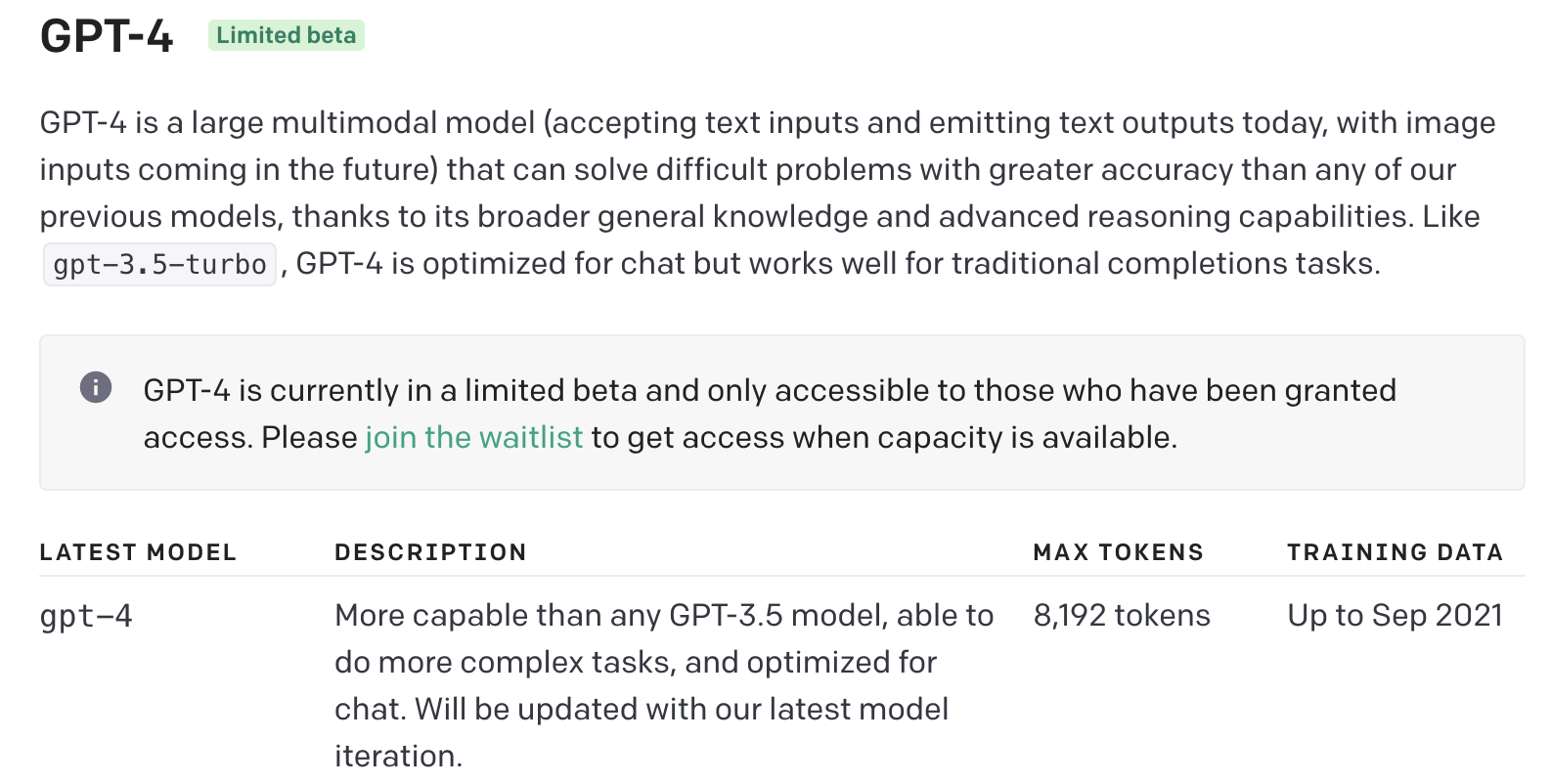
Task: Click the LATEST MODEL column header
Action: 138,552
